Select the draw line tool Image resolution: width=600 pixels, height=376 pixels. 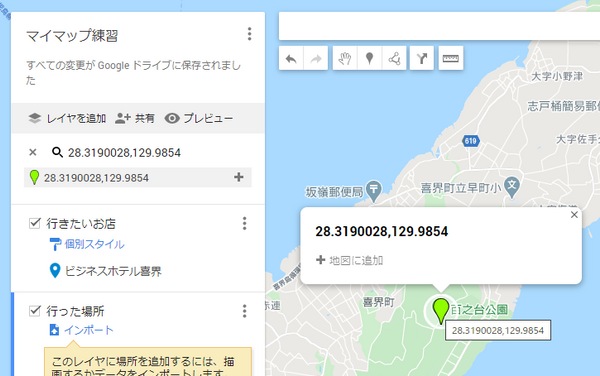394,59
